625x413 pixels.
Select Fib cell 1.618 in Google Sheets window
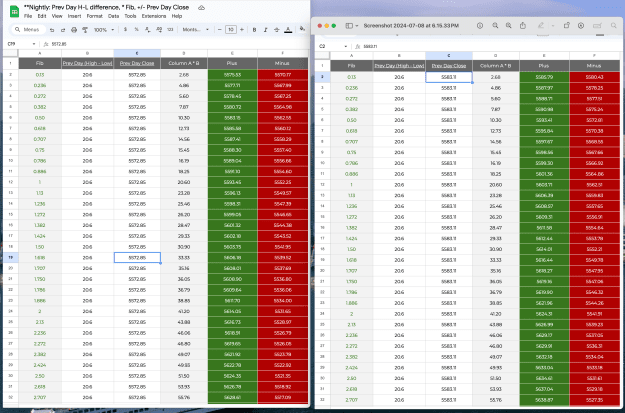click(x=39, y=258)
